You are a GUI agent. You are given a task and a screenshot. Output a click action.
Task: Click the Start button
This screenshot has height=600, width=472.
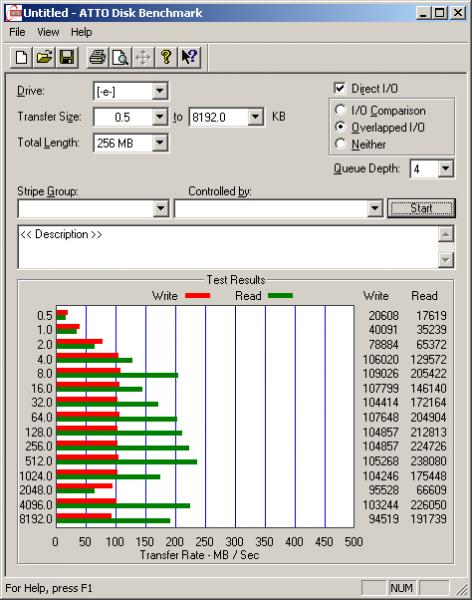tap(421, 208)
